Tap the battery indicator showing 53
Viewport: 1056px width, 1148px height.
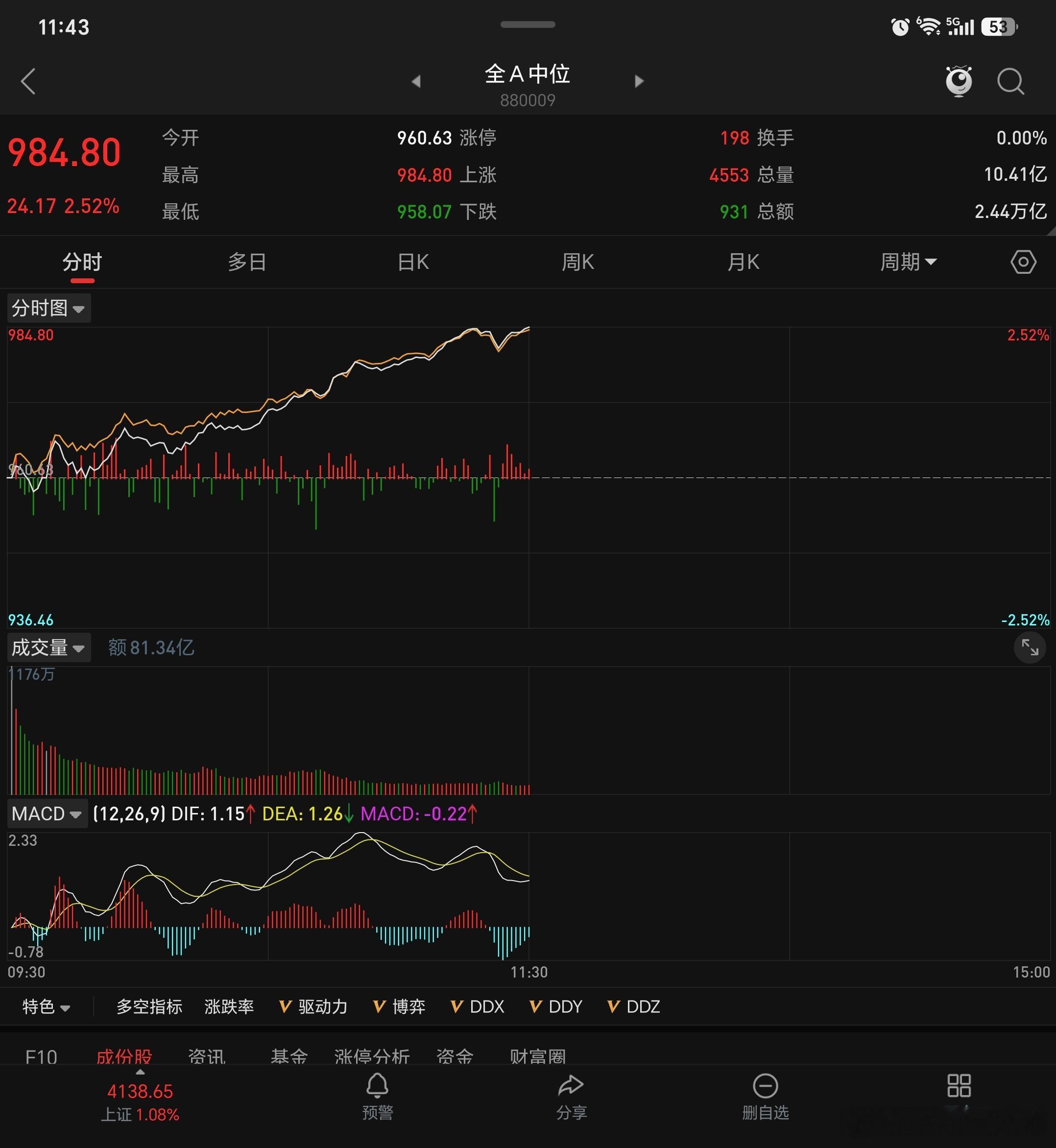pyautogui.click(x=999, y=27)
